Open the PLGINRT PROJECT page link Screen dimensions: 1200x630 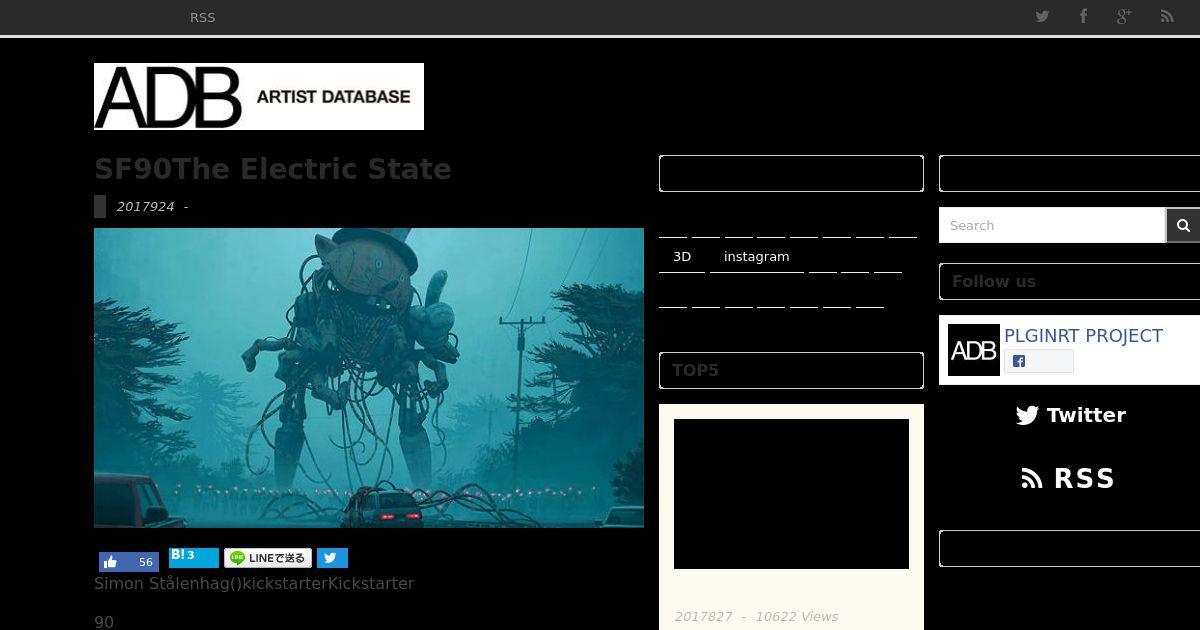pyautogui.click(x=1083, y=336)
